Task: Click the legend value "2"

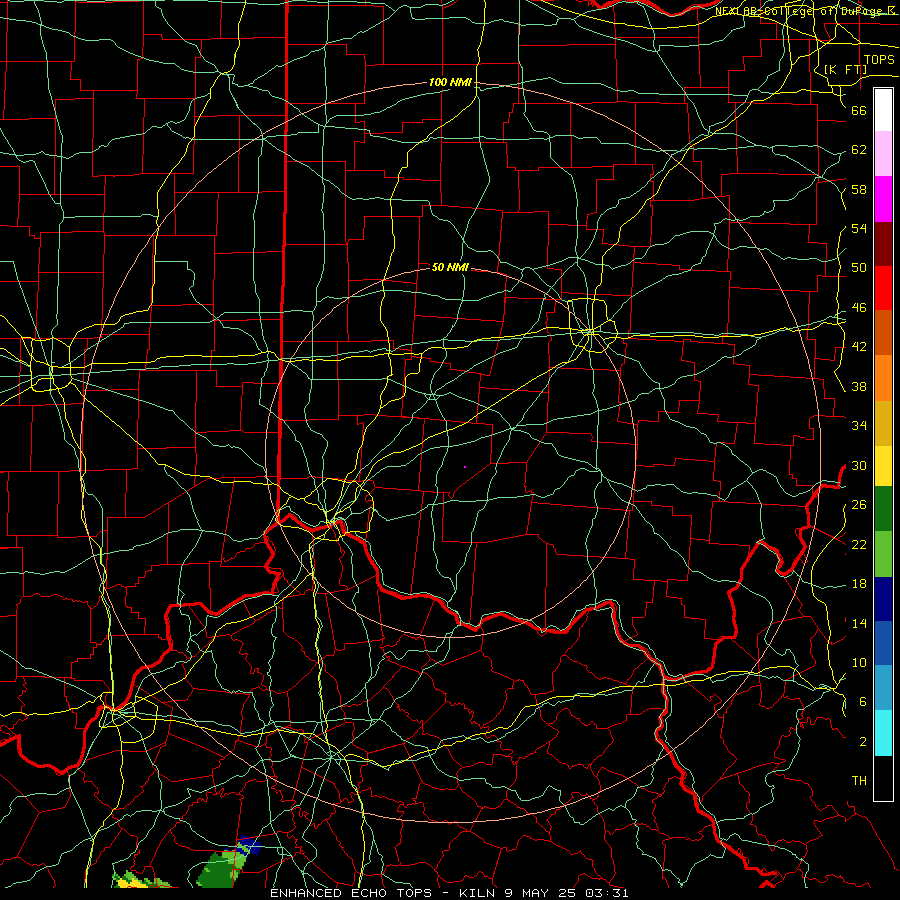Action: pyautogui.click(x=863, y=742)
